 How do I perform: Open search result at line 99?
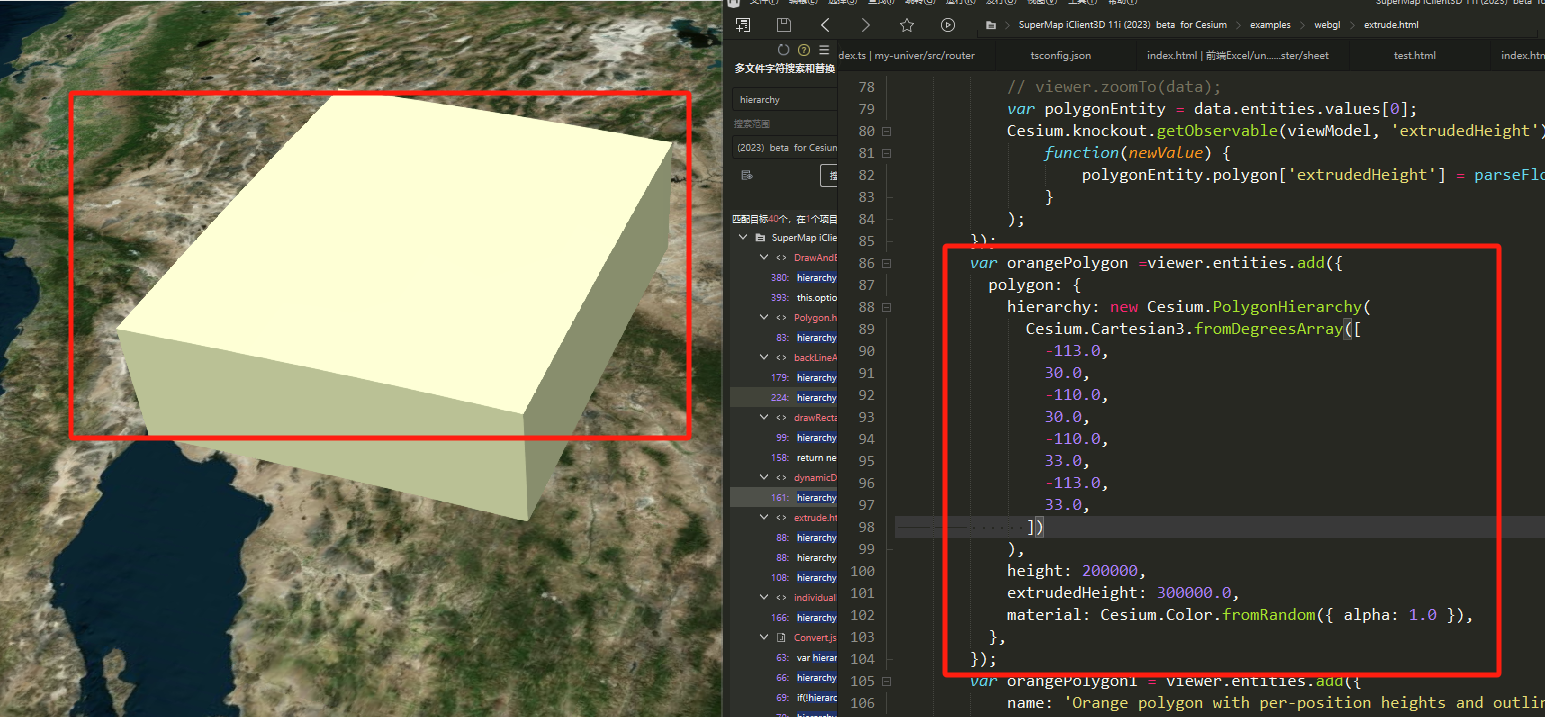804,438
